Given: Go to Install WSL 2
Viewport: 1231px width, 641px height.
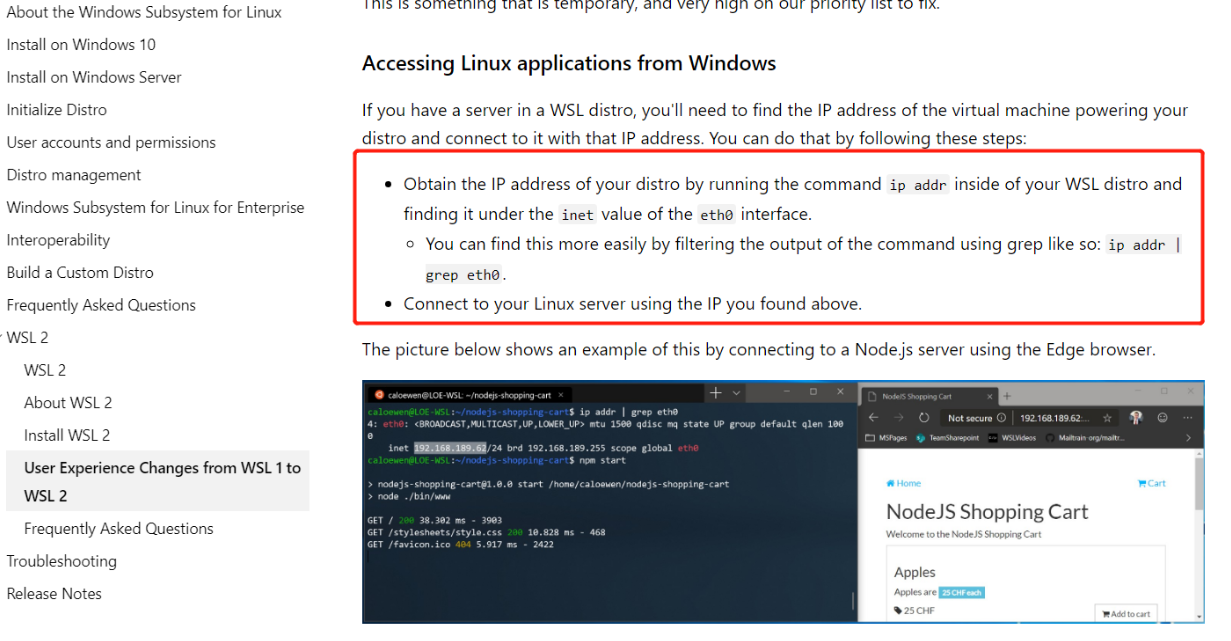Looking at the screenshot, I should [67, 435].
